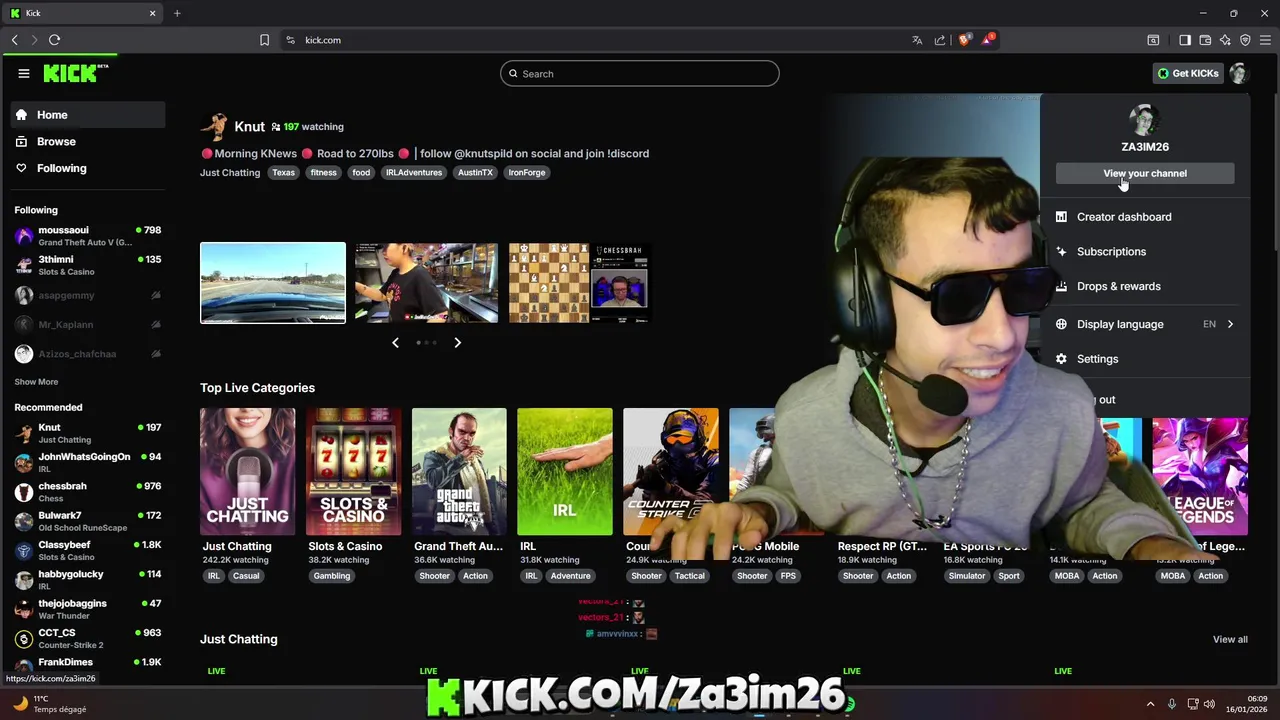
Task: Open the browser main menu icon
Action: pyautogui.click(x=1265, y=40)
